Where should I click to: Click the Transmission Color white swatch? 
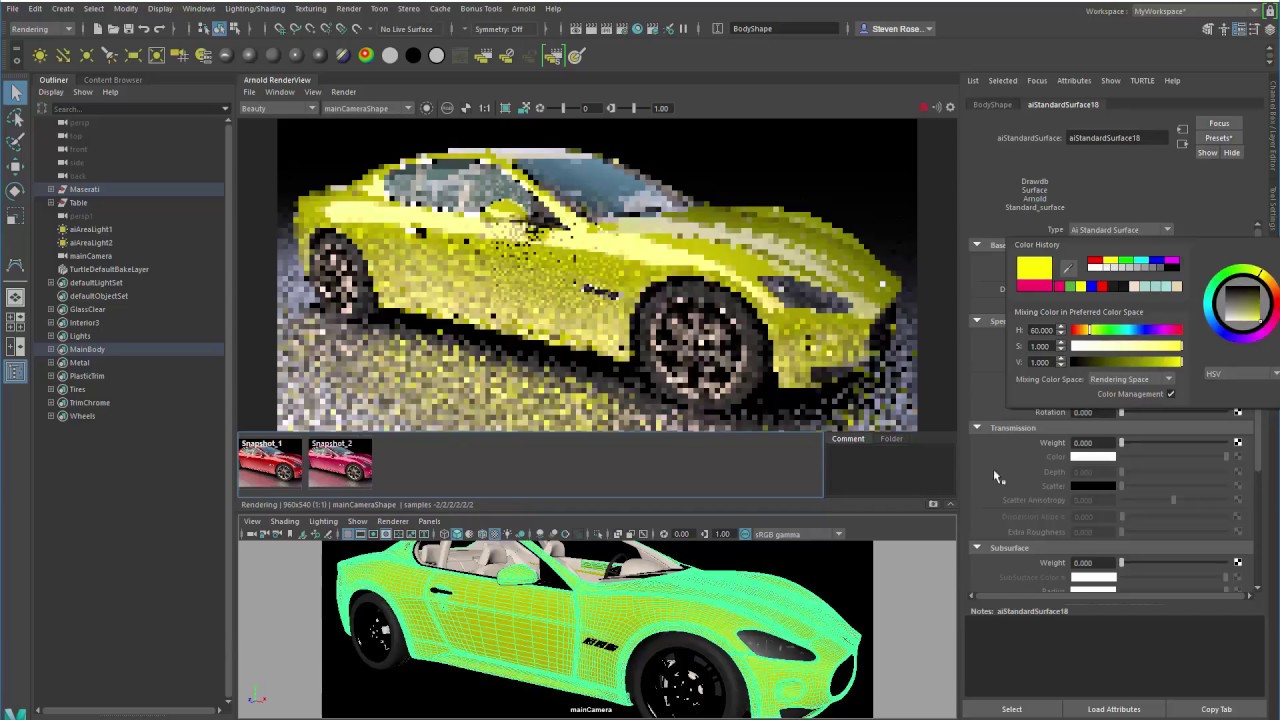1093,457
